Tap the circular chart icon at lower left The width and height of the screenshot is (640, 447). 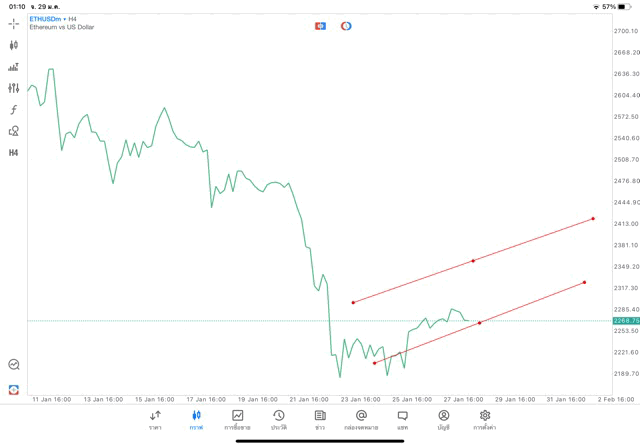click(x=14, y=365)
